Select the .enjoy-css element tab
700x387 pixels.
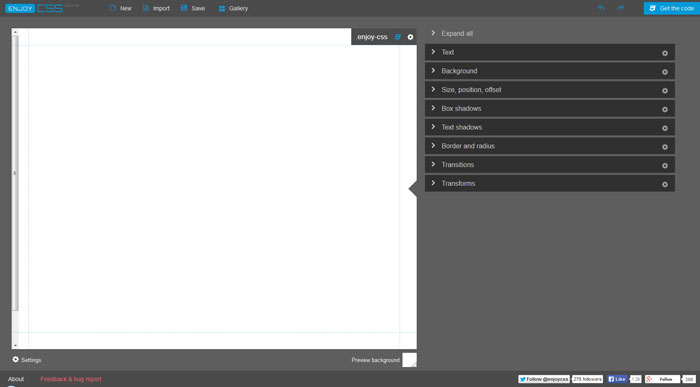click(x=372, y=37)
